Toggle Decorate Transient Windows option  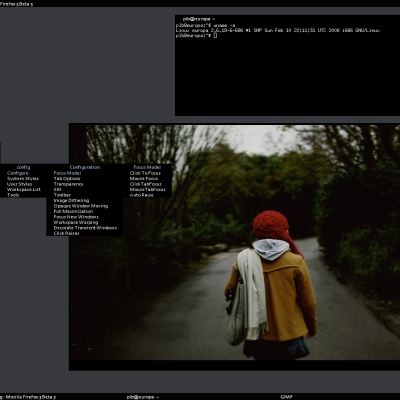tap(85, 228)
